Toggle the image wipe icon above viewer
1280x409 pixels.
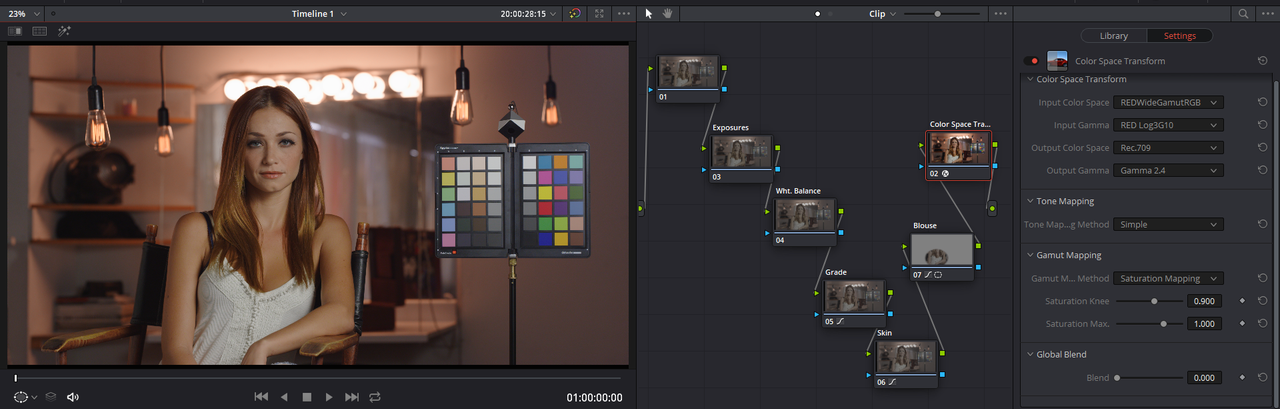(15, 31)
